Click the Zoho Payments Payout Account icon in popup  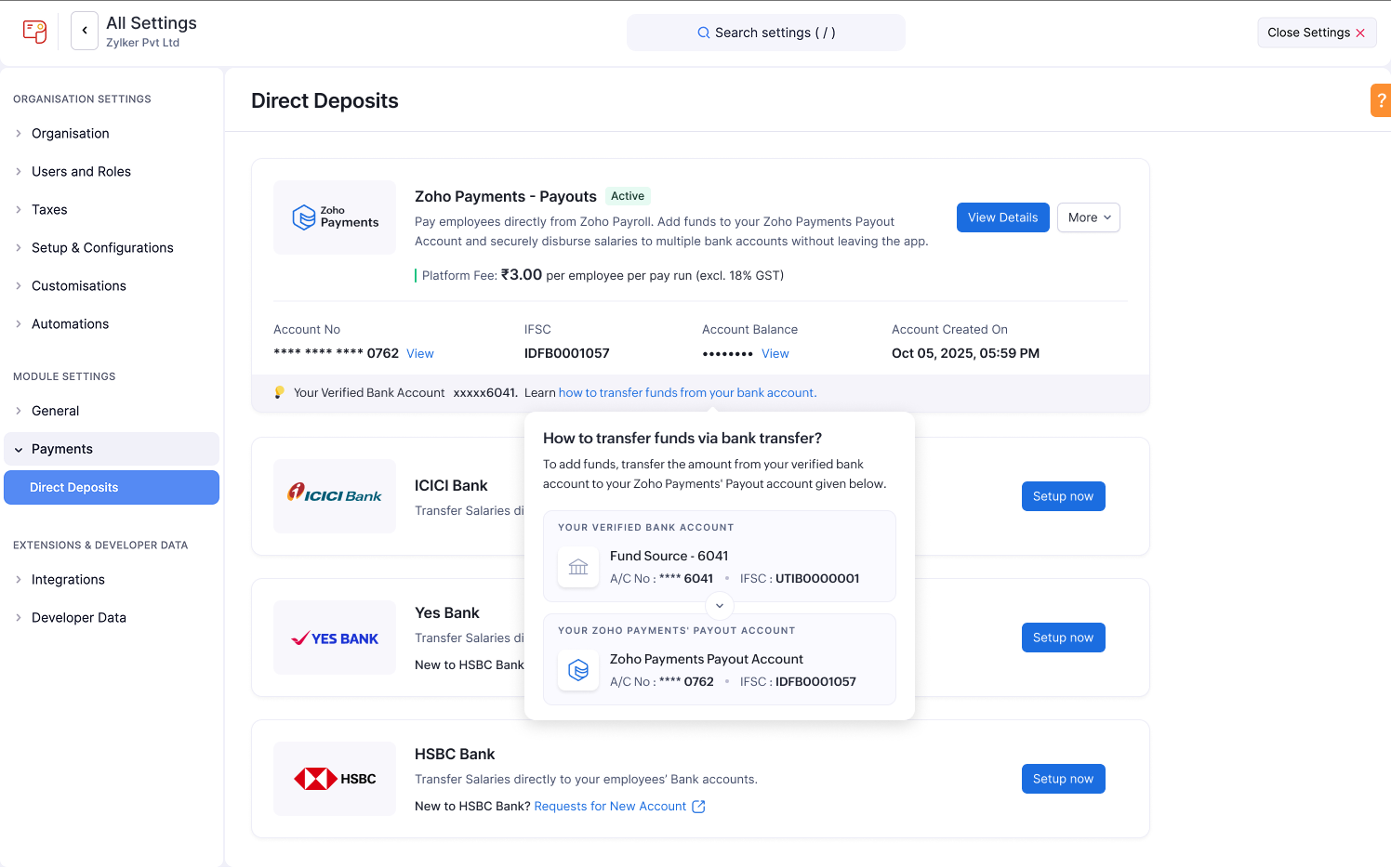click(x=578, y=670)
